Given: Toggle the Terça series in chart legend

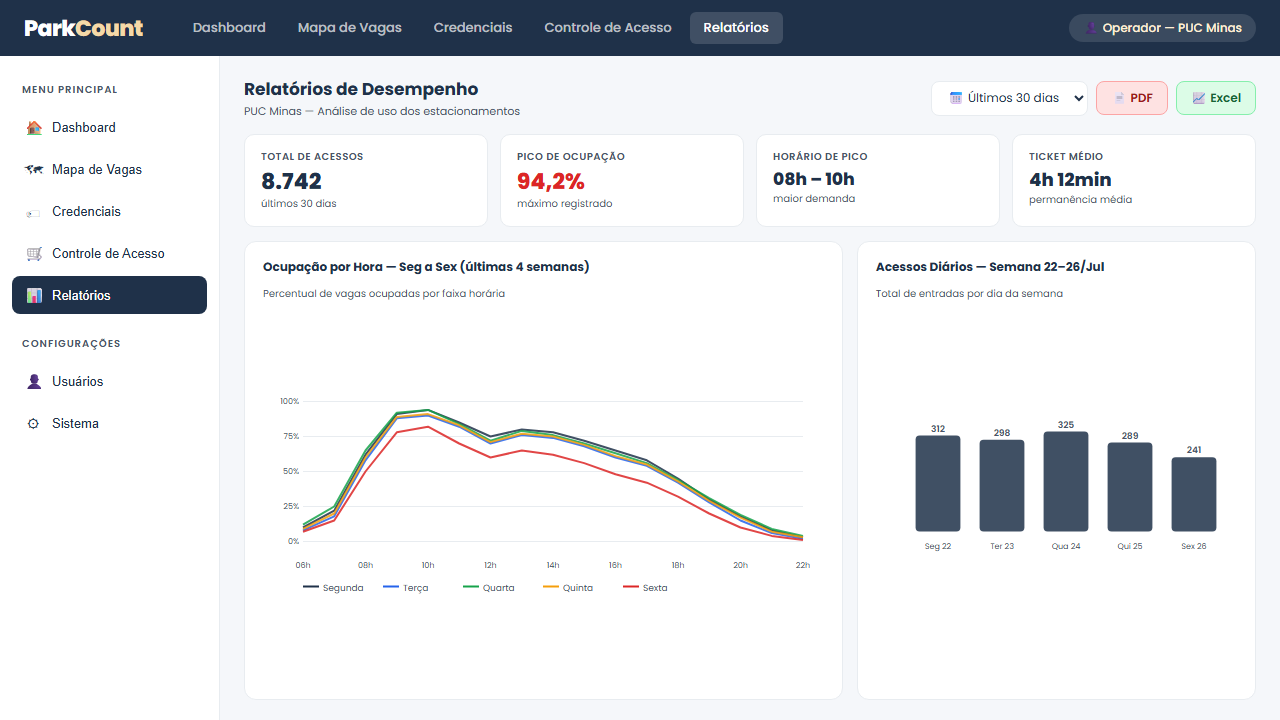Looking at the screenshot, I should click(406, 588).
